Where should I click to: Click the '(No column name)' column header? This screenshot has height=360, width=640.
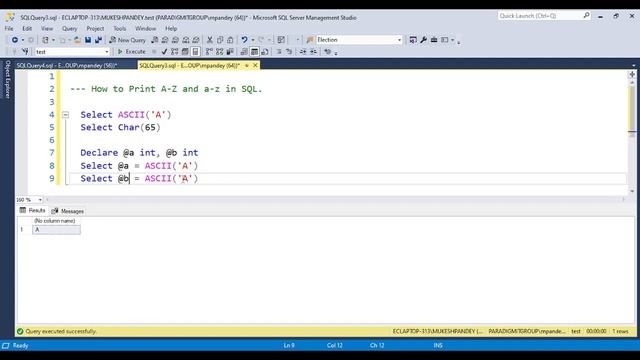point(55,221)
